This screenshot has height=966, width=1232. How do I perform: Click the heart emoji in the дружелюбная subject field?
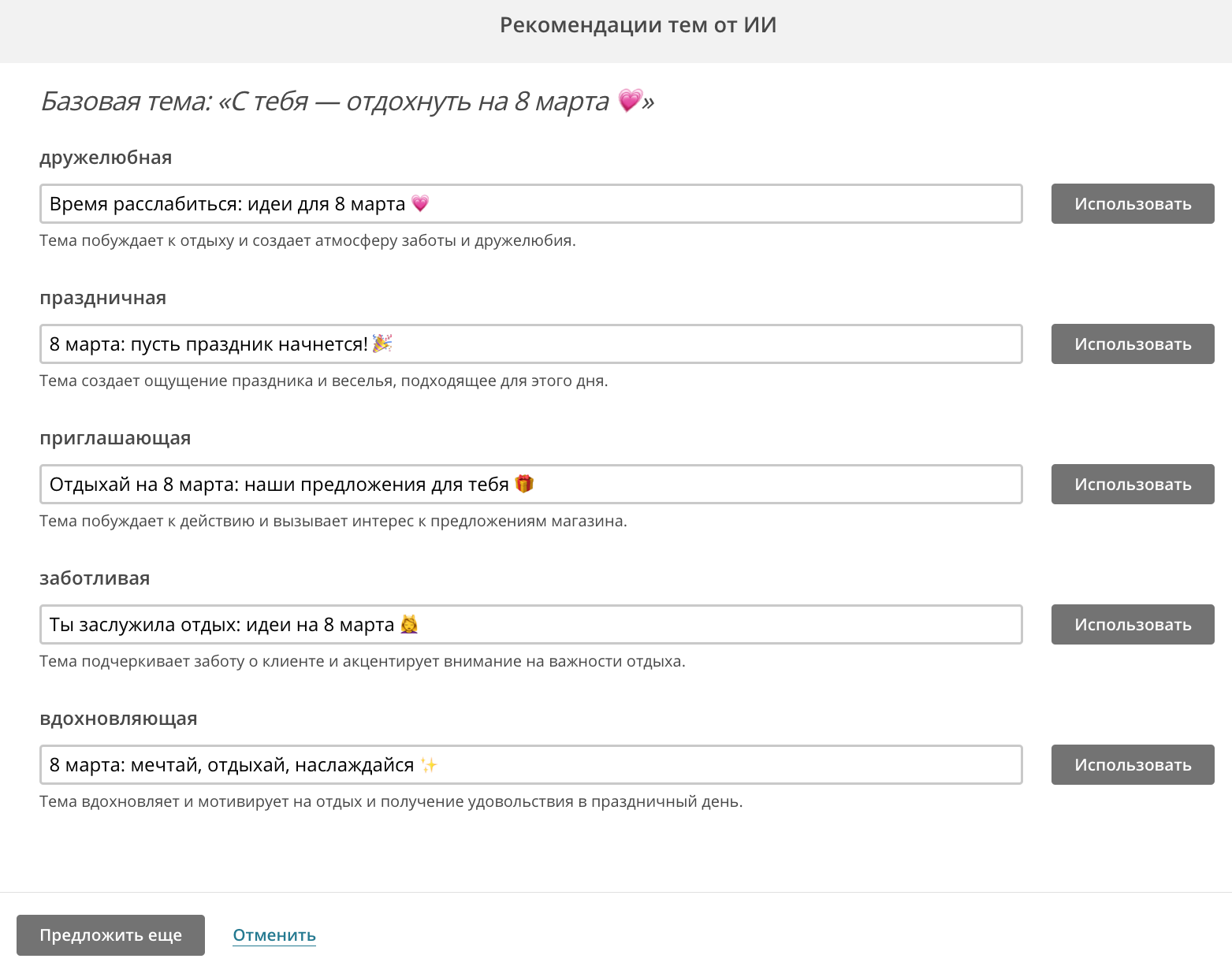tap(420, 203)
